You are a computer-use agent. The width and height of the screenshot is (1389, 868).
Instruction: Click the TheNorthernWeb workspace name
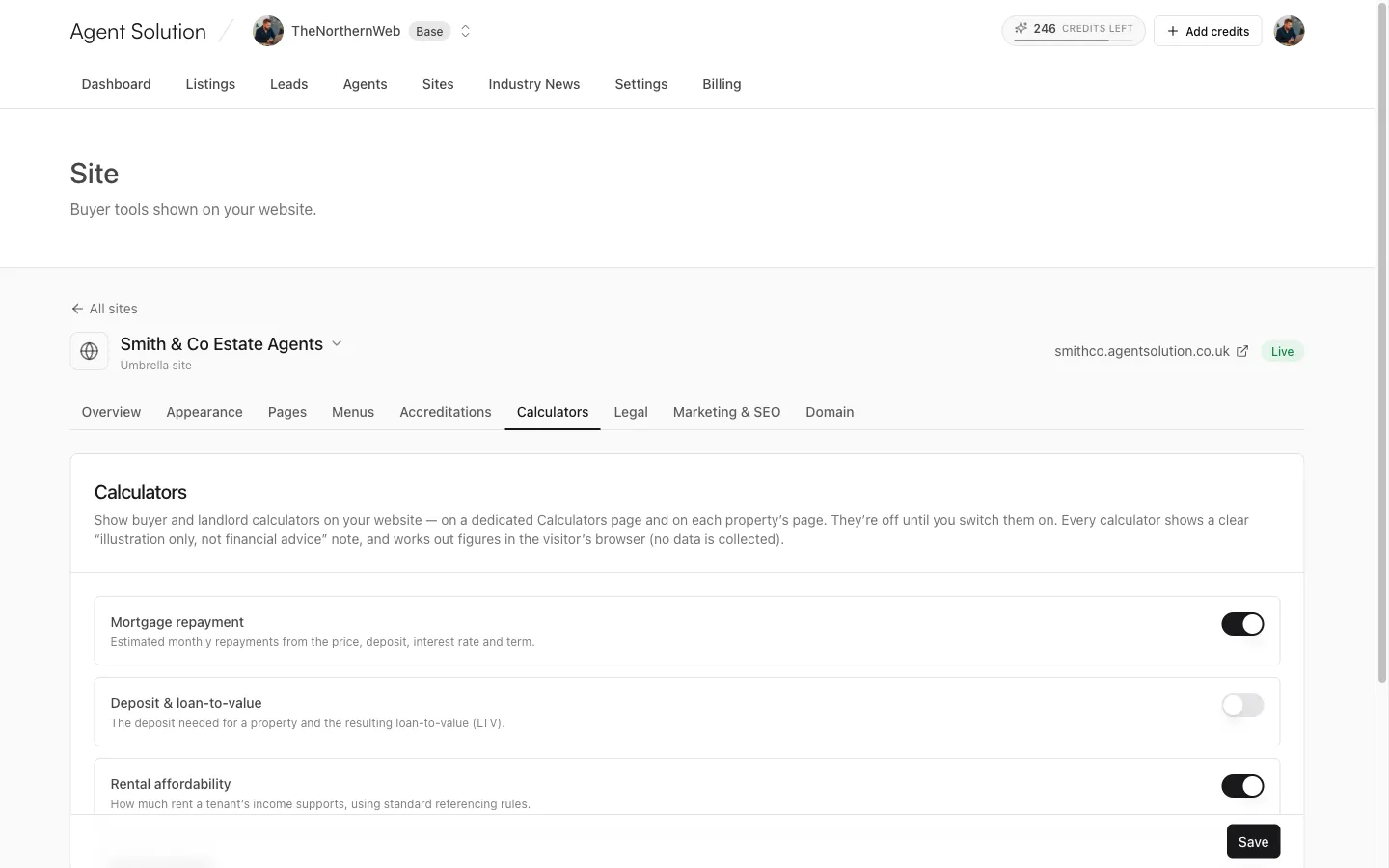pos(345,31)
